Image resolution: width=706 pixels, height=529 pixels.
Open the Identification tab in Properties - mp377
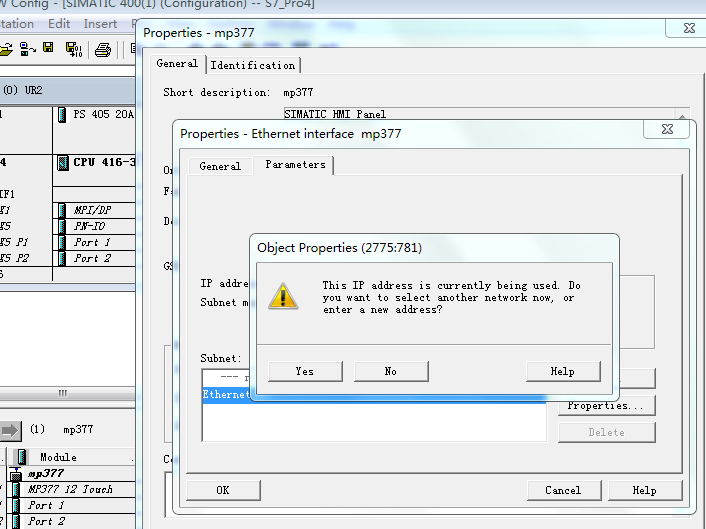pos(253,65)
